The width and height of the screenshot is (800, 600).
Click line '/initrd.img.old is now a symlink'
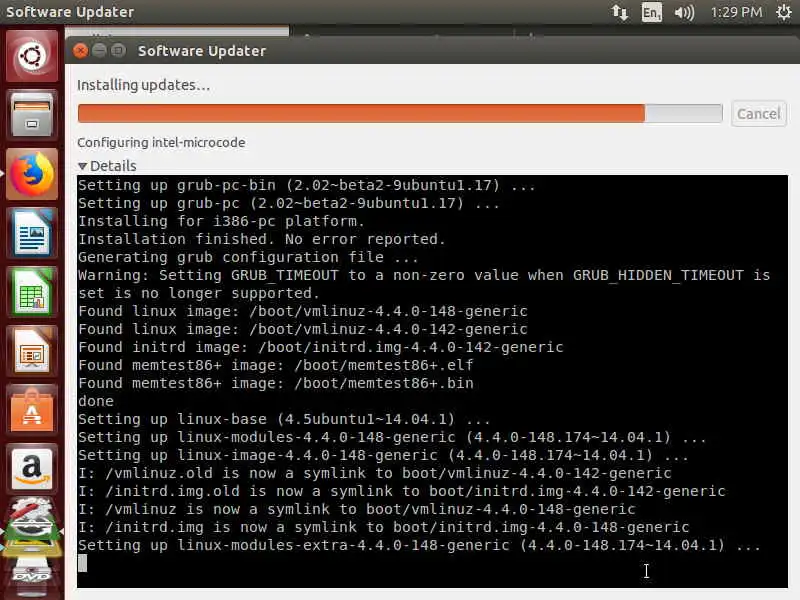point(402,491)
